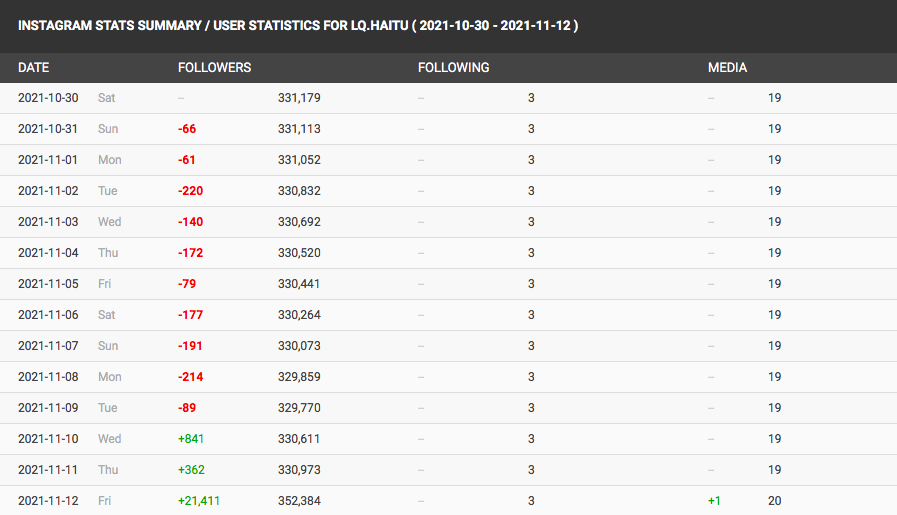Click the -214 follower change on Monday
This screenshot has width=897, height=515.
(x=190, y=377)
